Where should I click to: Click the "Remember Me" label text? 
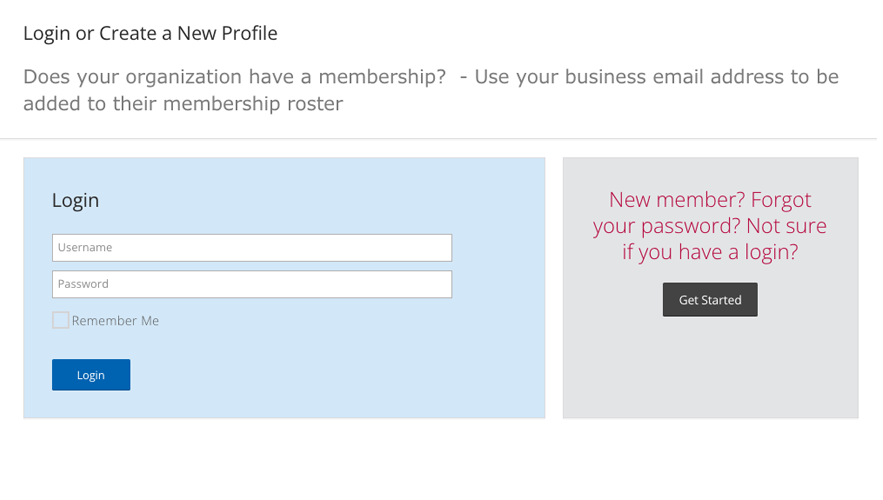click(115, 321)
